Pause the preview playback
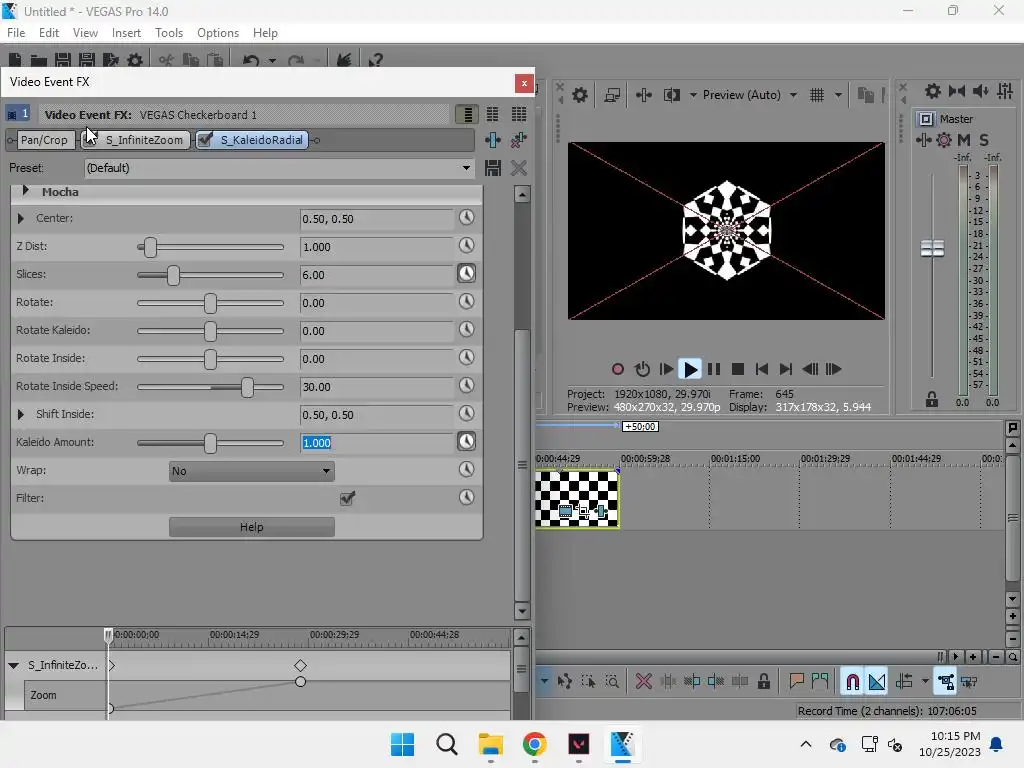1024x768 pixels. point(714,369)
